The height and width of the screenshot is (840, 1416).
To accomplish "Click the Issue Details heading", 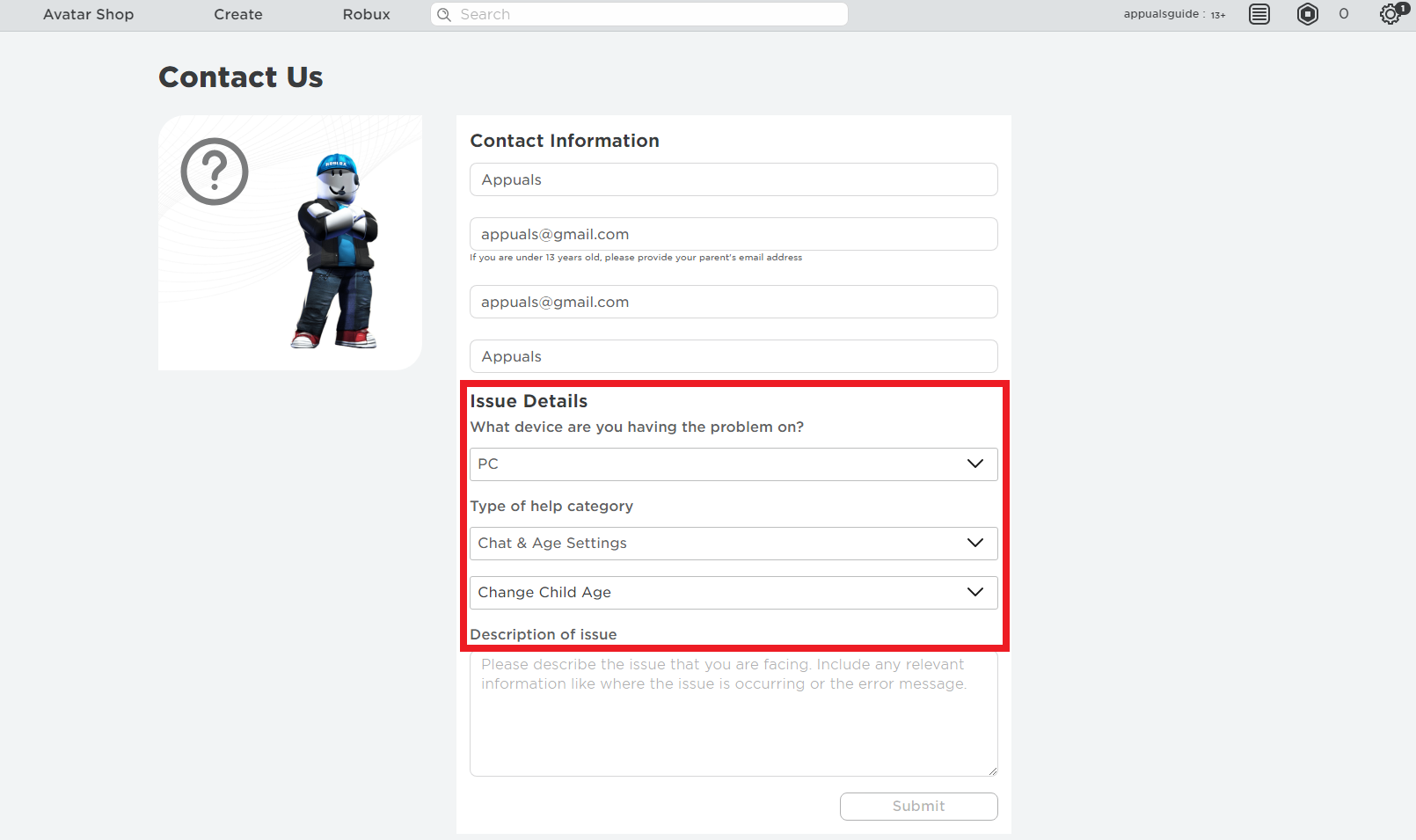I will coord(529,401).
